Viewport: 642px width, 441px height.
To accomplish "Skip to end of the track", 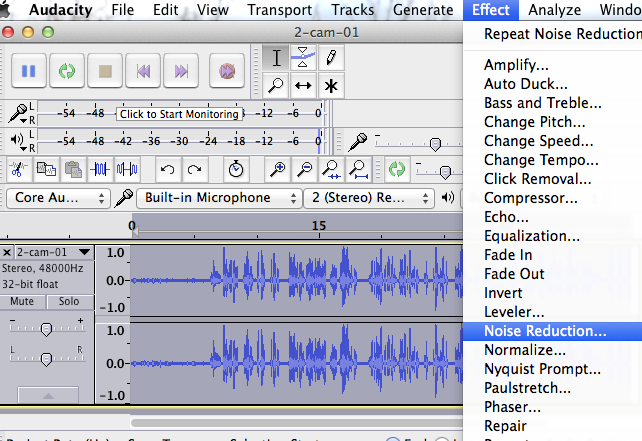I will (x=181, y=71).
